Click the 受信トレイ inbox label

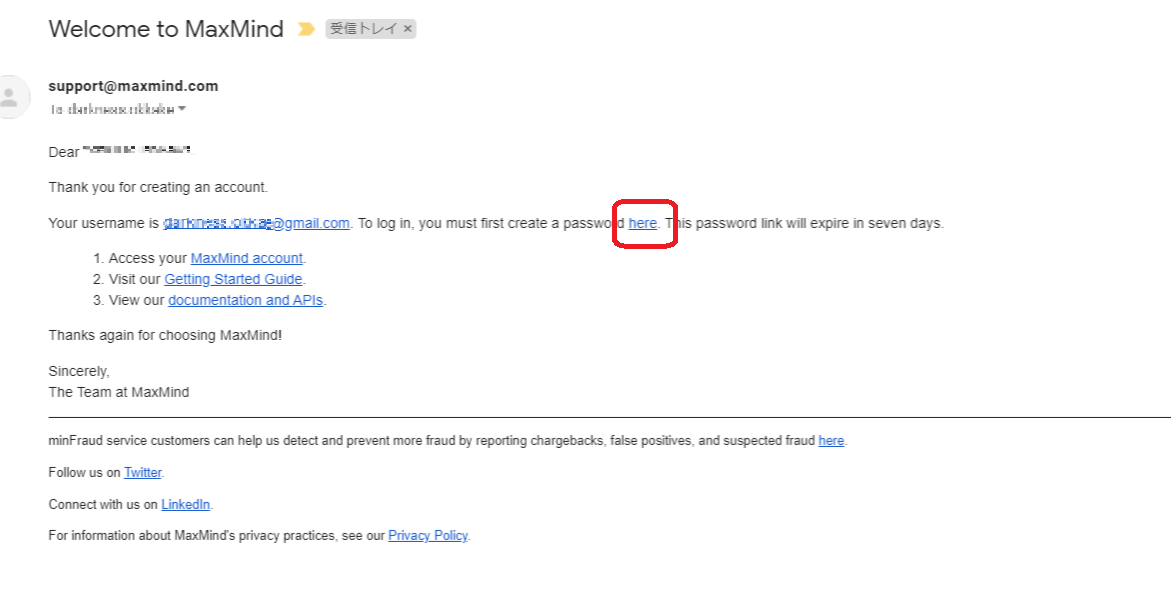tap(364, 29)
